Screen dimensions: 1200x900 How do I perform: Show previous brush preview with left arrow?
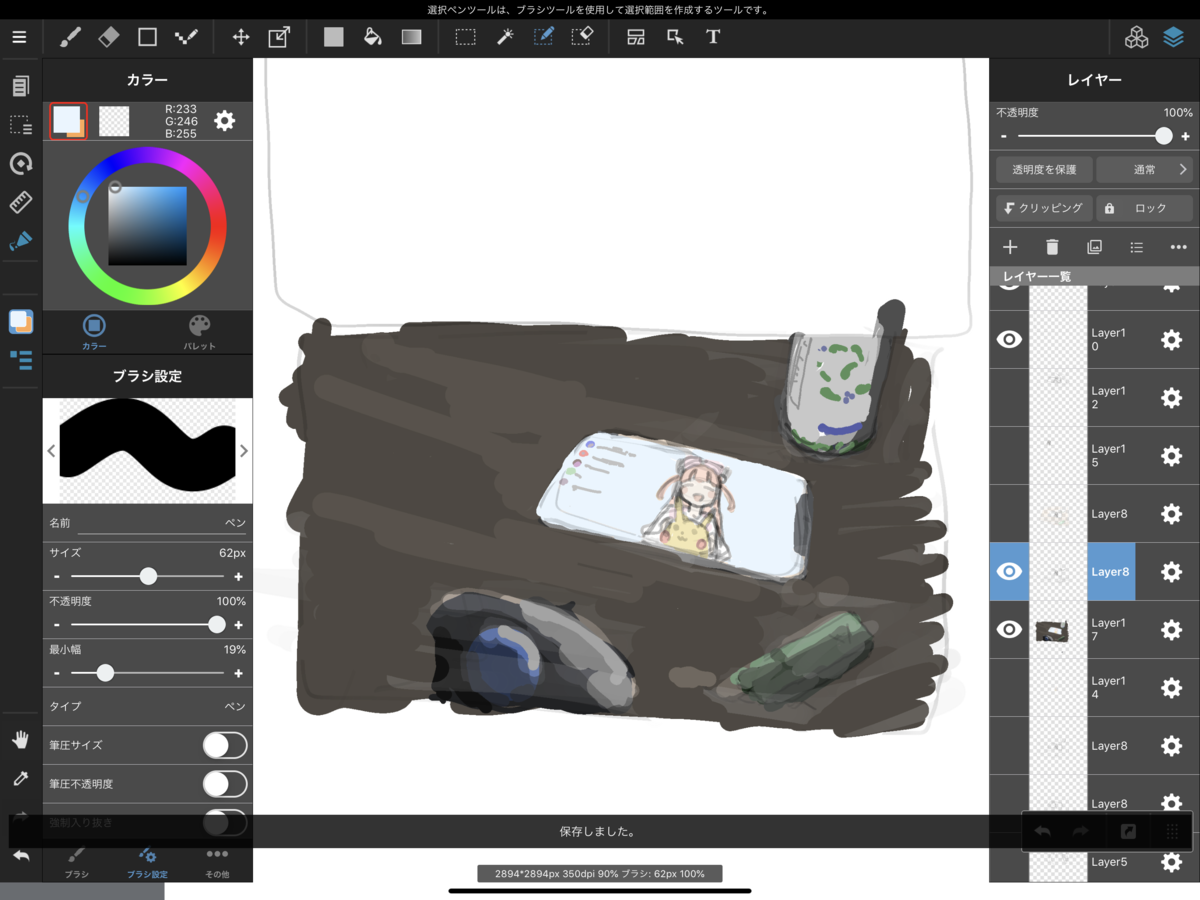pos(52,451)
